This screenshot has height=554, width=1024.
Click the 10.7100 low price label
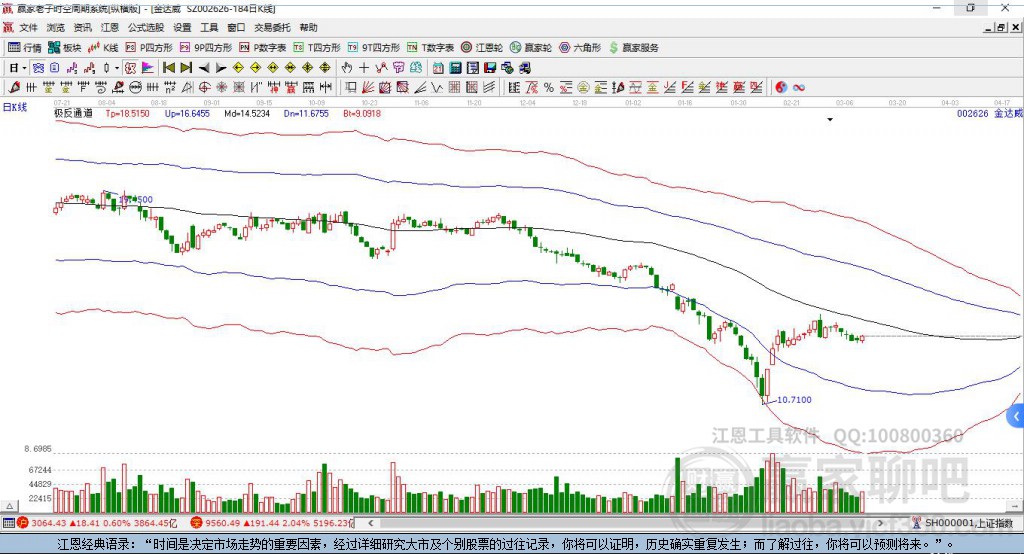pyautogui.click(x=794, y=400)
